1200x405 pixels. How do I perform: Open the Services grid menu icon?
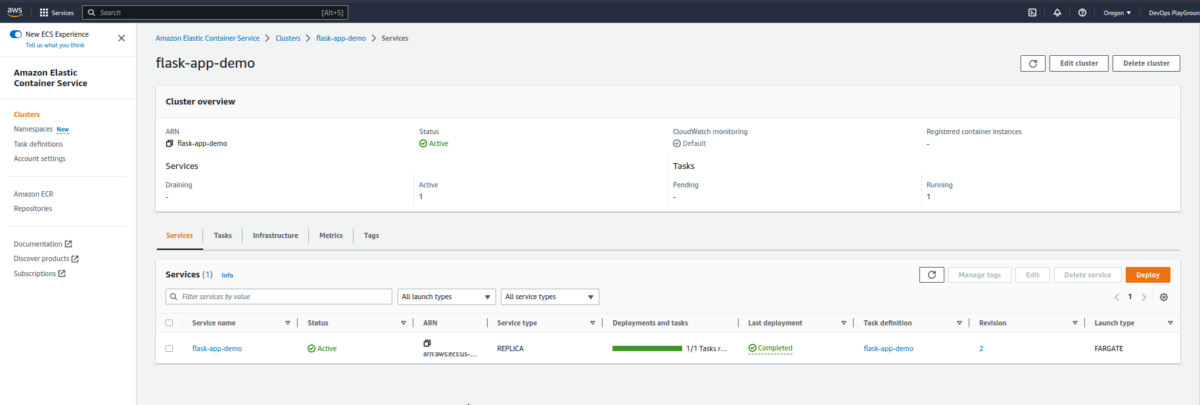[x=44, y=13]
